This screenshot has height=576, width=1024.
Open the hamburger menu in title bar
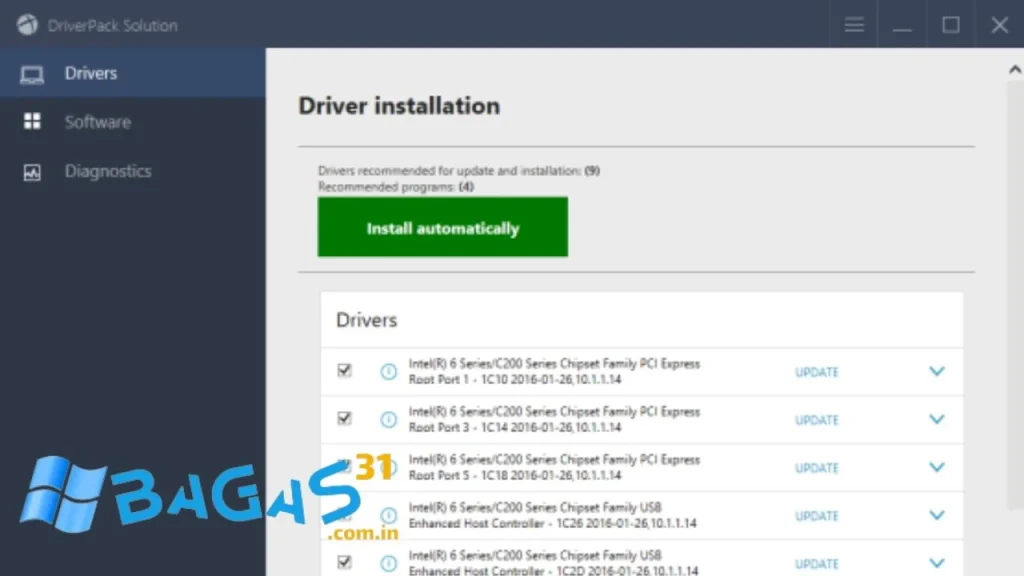point(854,25)
